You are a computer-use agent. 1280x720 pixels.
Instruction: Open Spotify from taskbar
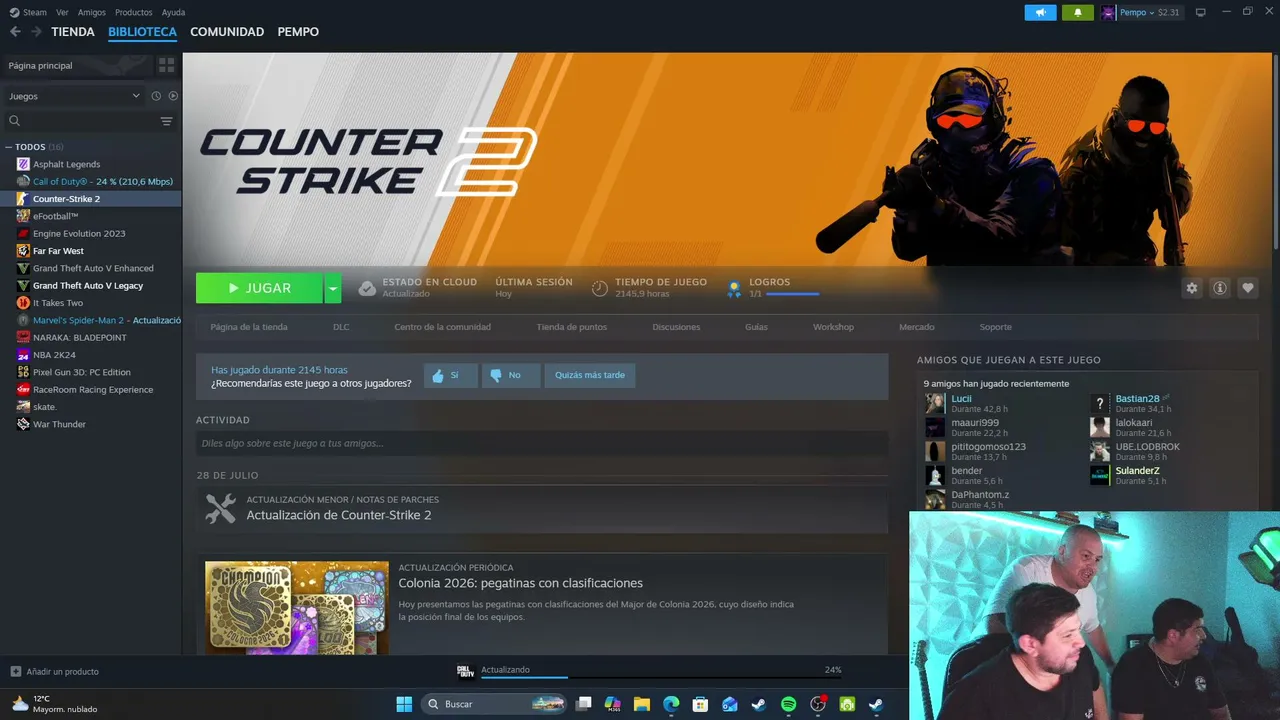(x=788, y=704)
